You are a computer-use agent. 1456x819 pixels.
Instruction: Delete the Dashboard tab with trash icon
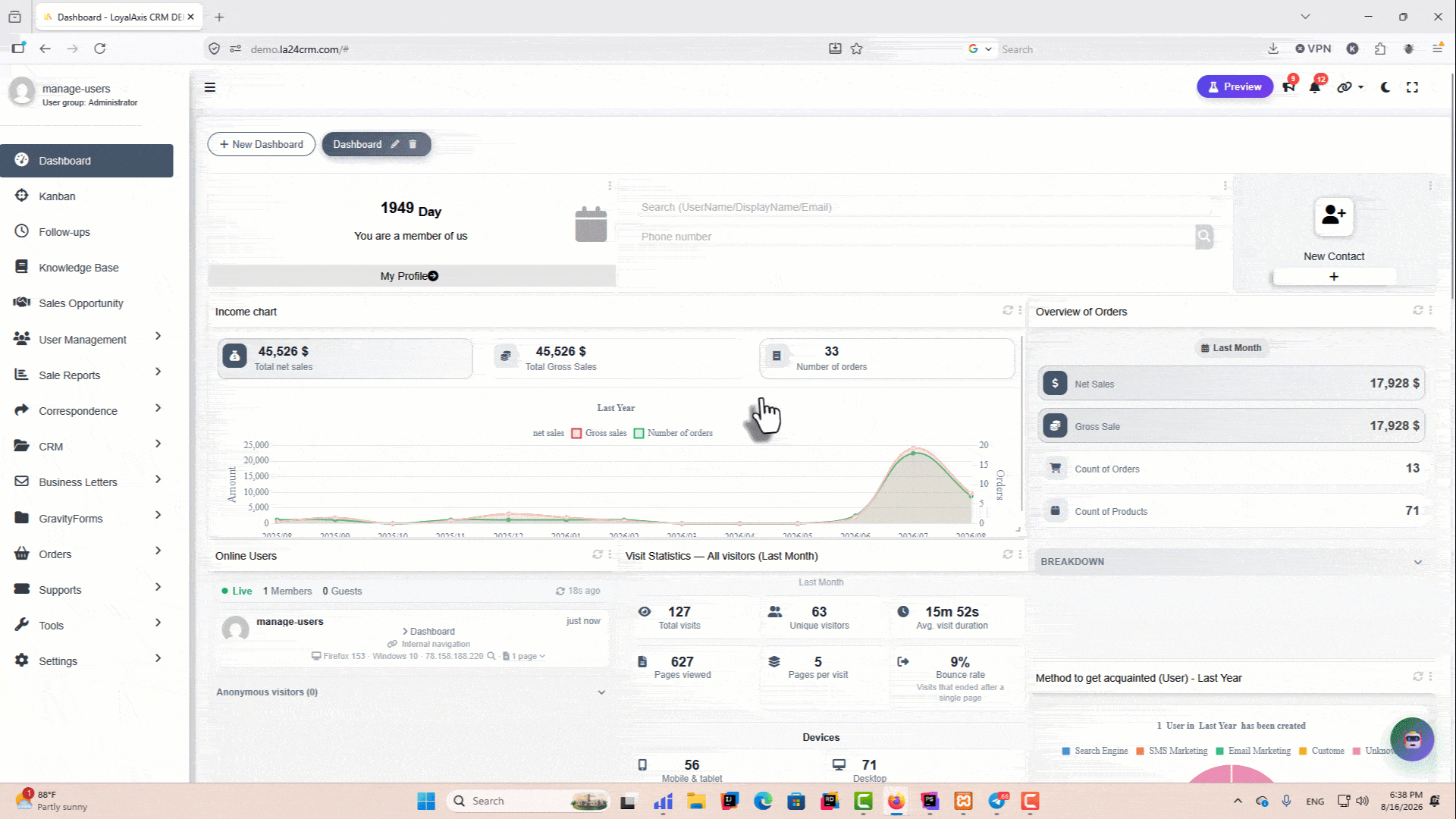tap(413, 144)
